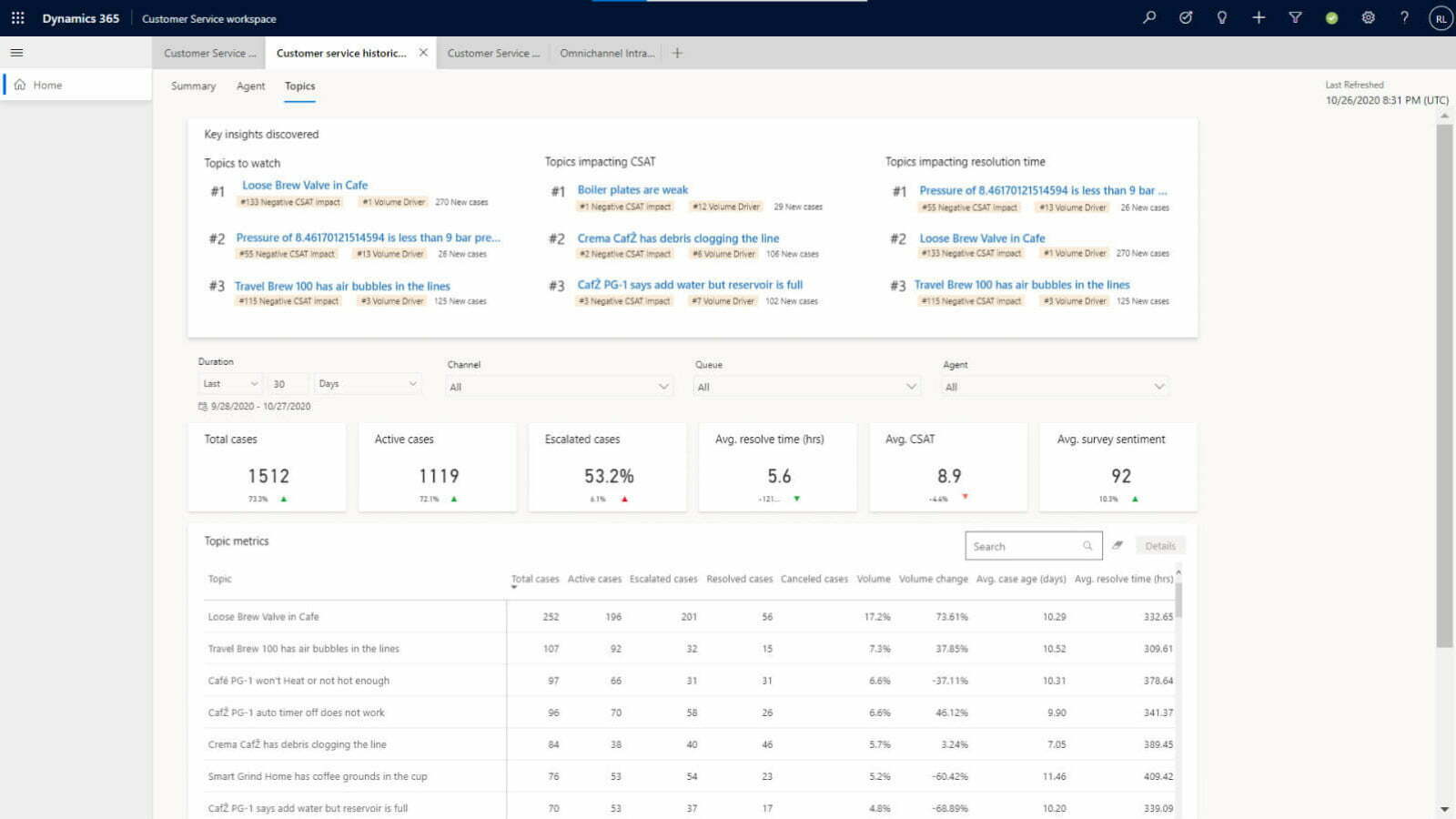1456x819 pixels.
Task: Click the Escalated cases card
Action: [607, 467]
